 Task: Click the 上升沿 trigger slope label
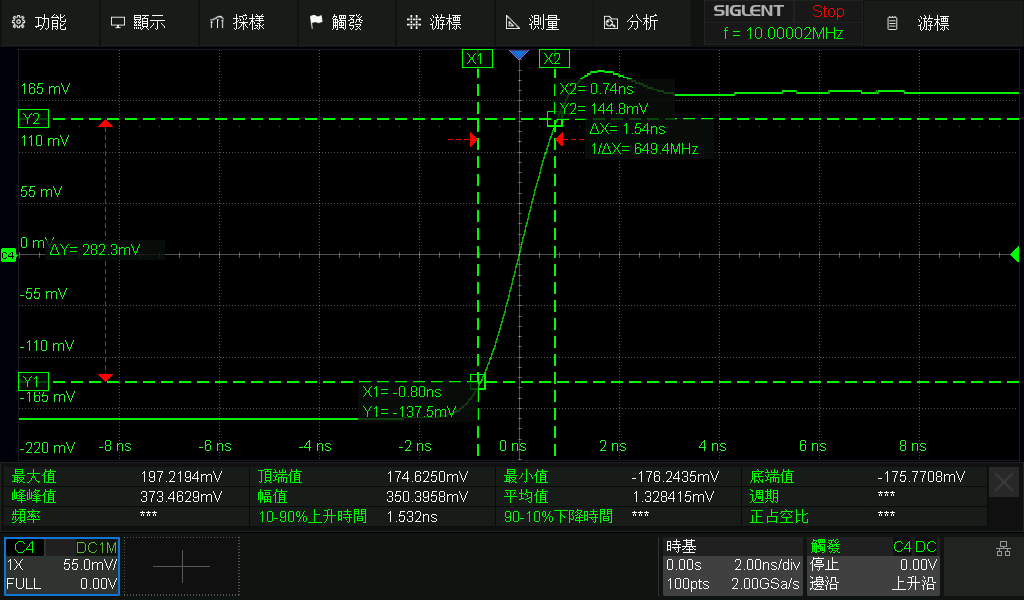click(914, 584)
